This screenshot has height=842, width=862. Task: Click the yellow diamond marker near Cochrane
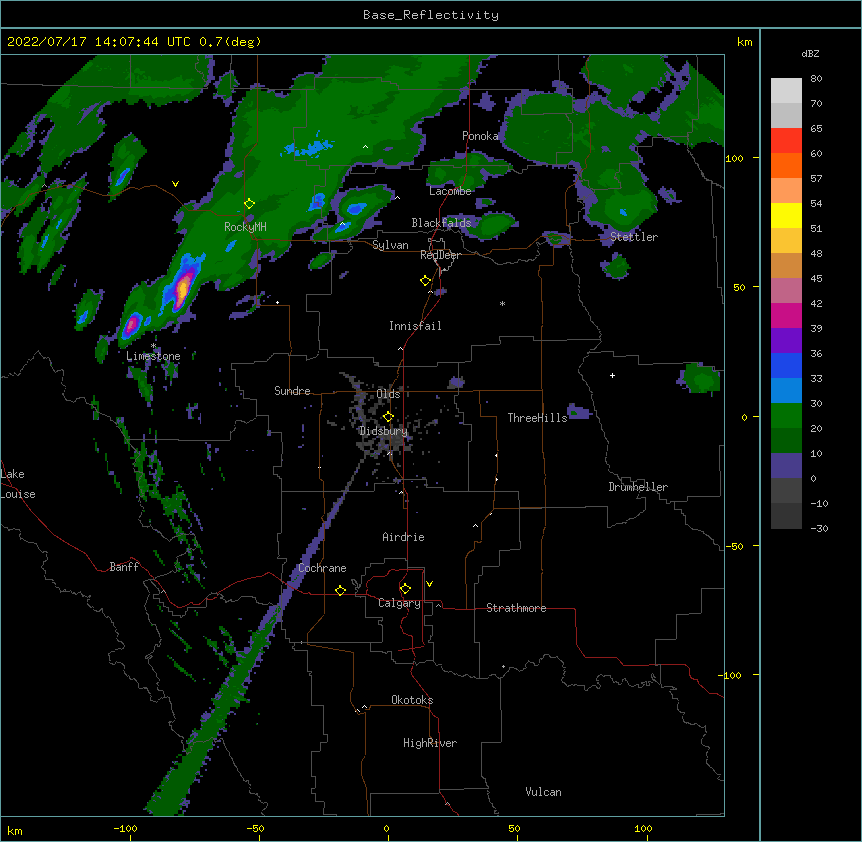point(340,590)
